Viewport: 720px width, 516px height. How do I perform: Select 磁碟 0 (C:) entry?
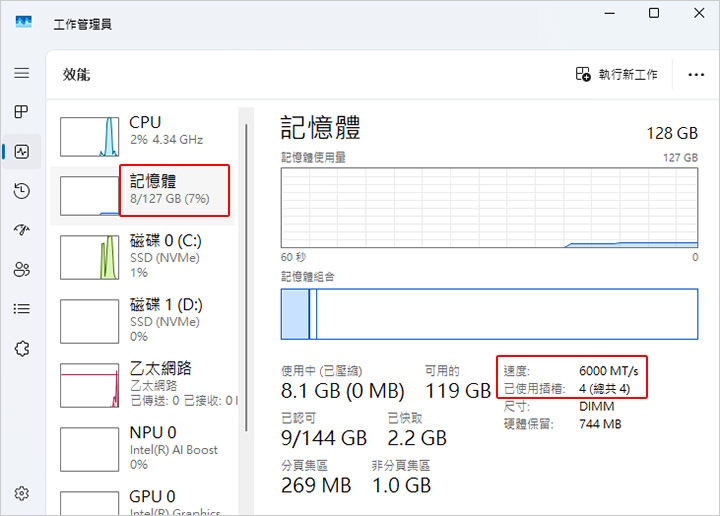(x=142, y=257)
